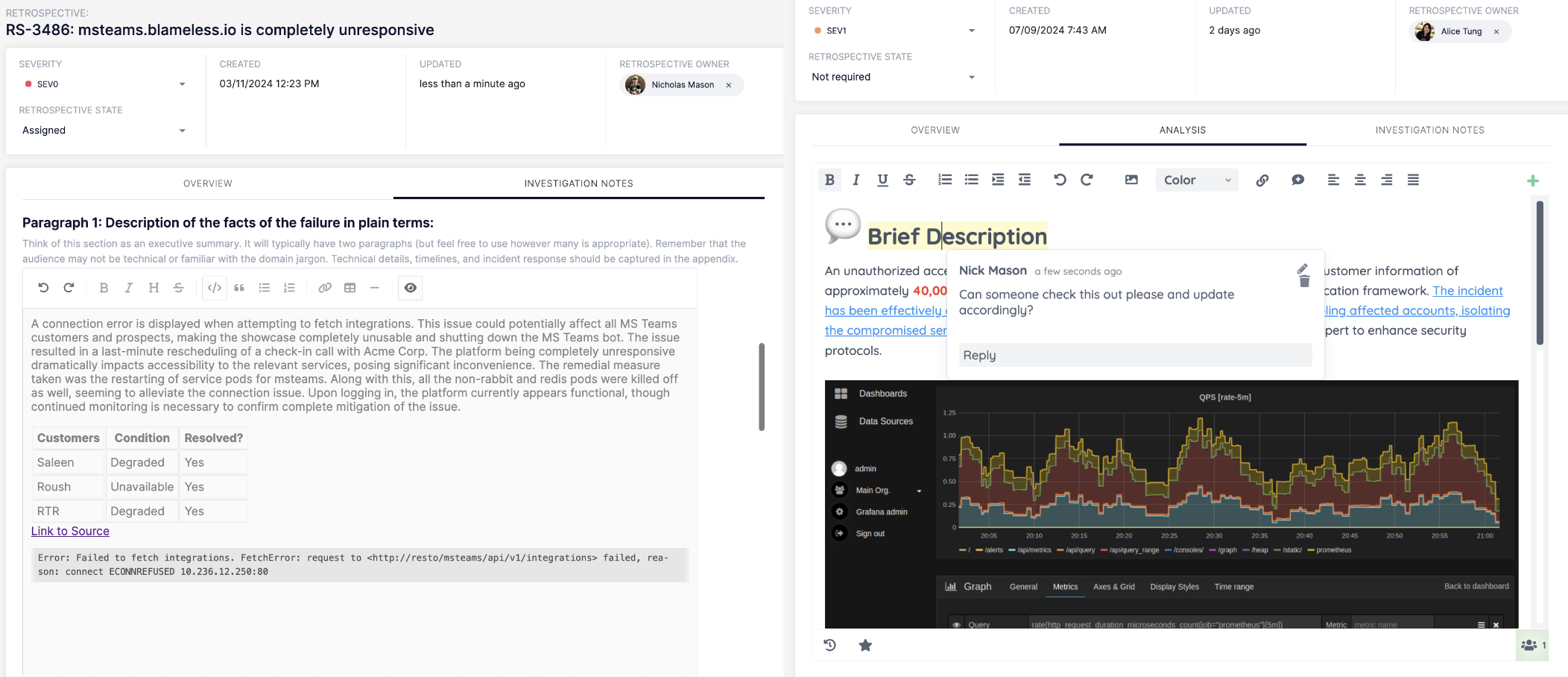Insert unordered list in Analysis editor
Screen dimensions: 1568x677
click(971, 180)
